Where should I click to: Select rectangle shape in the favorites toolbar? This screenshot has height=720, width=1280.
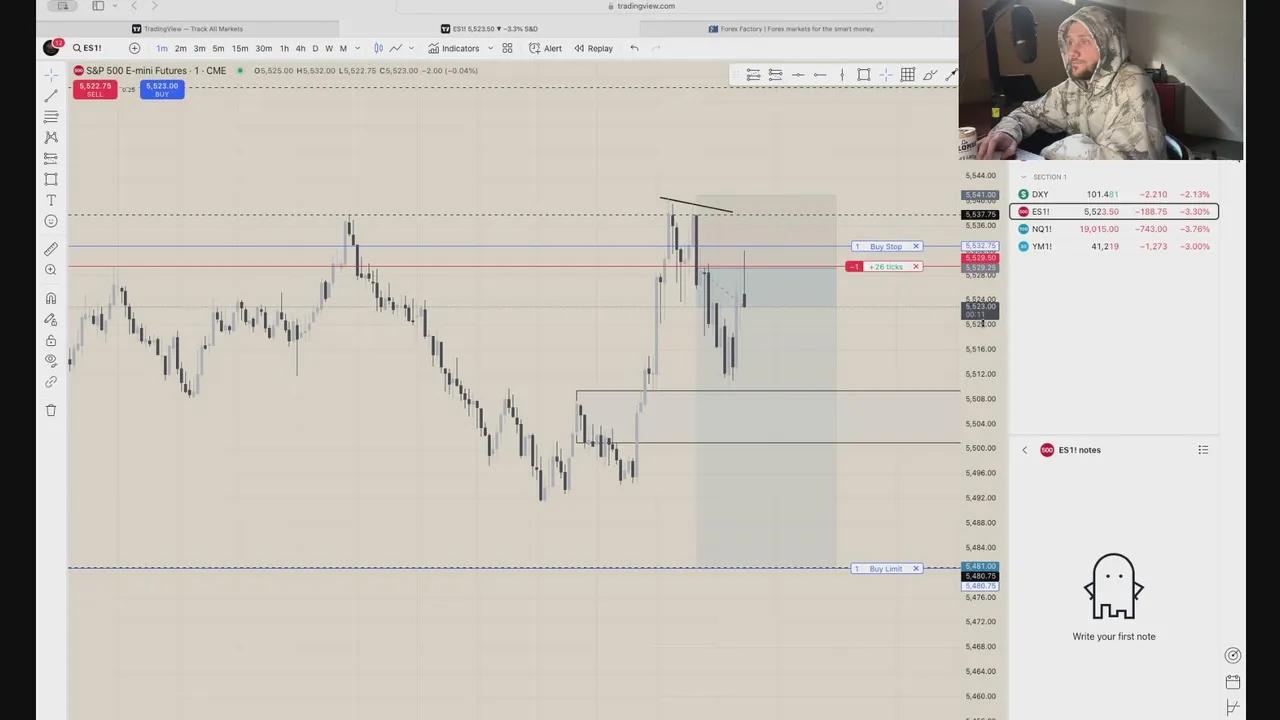[864, 75]
